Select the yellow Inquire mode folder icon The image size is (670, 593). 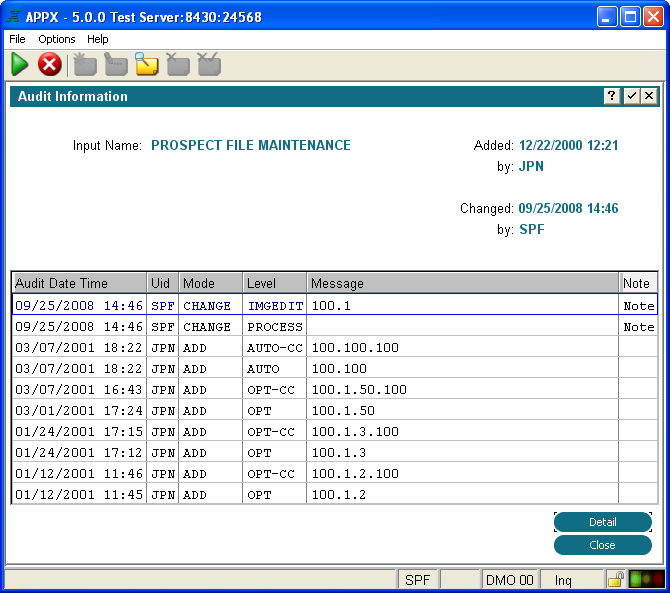[x=147, y=65]
